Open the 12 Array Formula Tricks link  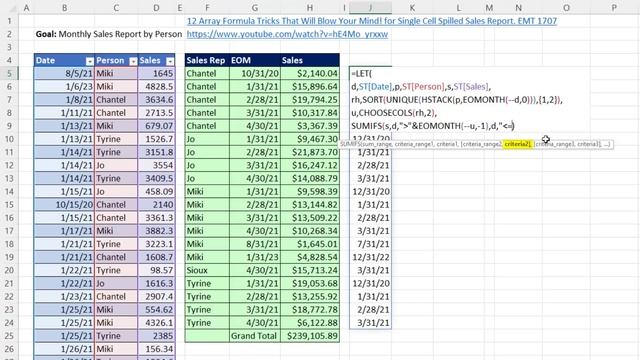pyautogui.click(x=371, y=21)
